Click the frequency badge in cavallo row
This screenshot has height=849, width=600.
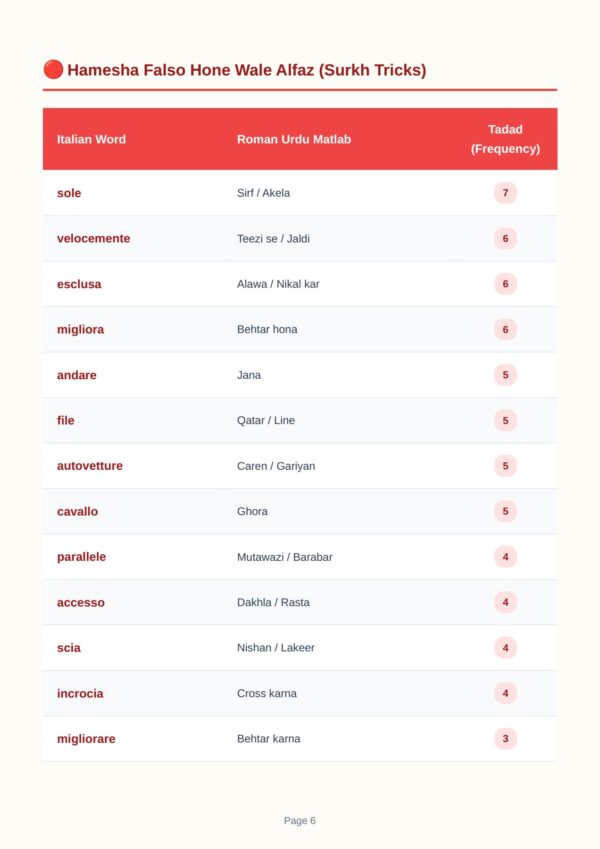tap(505, 511)
